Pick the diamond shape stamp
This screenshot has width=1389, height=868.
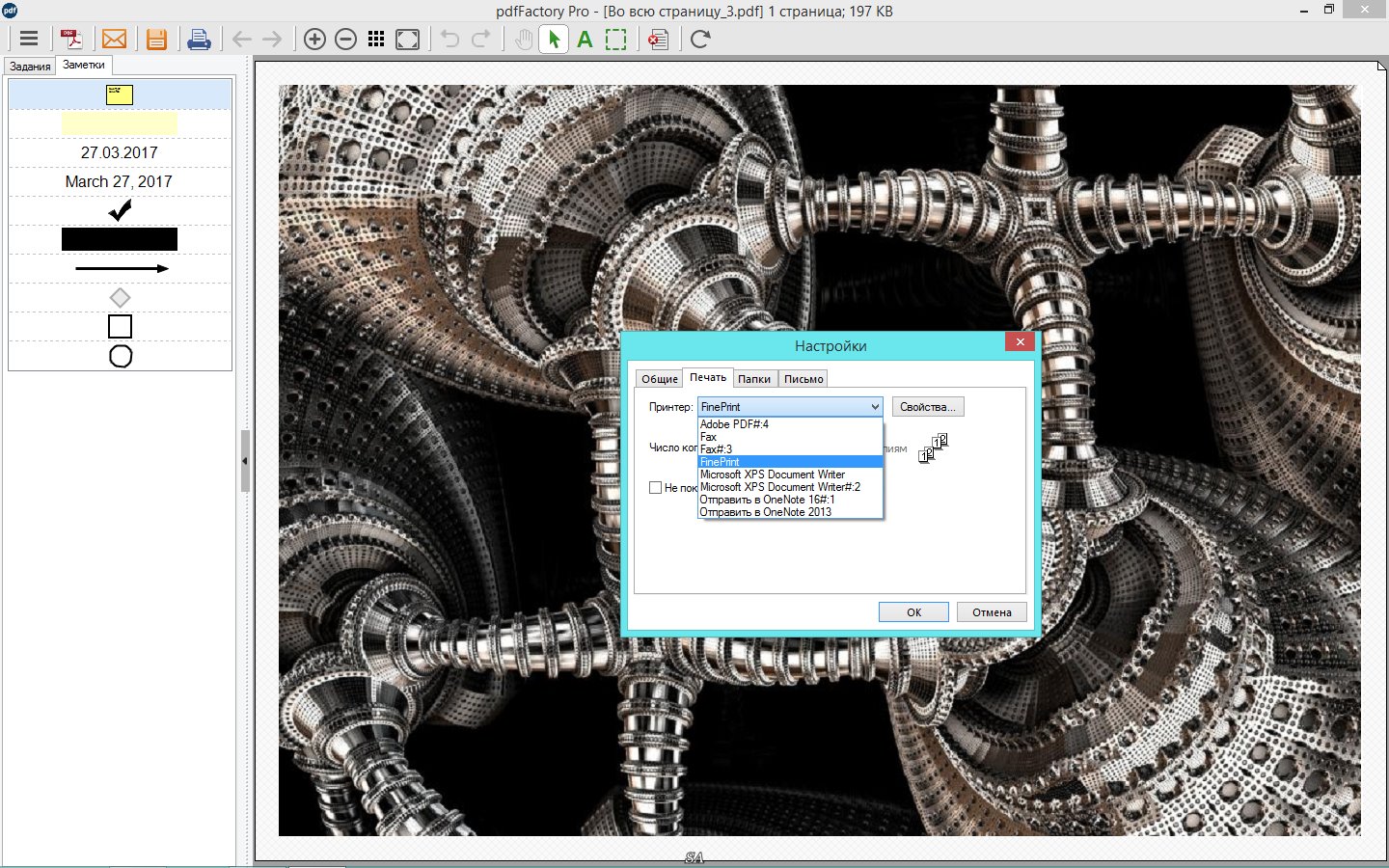[120, 297]
